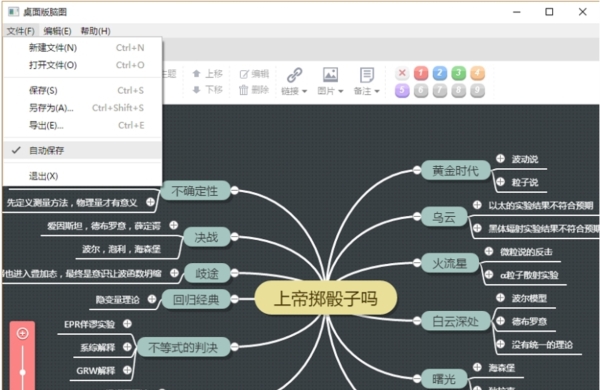Choose 退出(X) to quit the app
600x390 pixels.
[x=83, y=176]
